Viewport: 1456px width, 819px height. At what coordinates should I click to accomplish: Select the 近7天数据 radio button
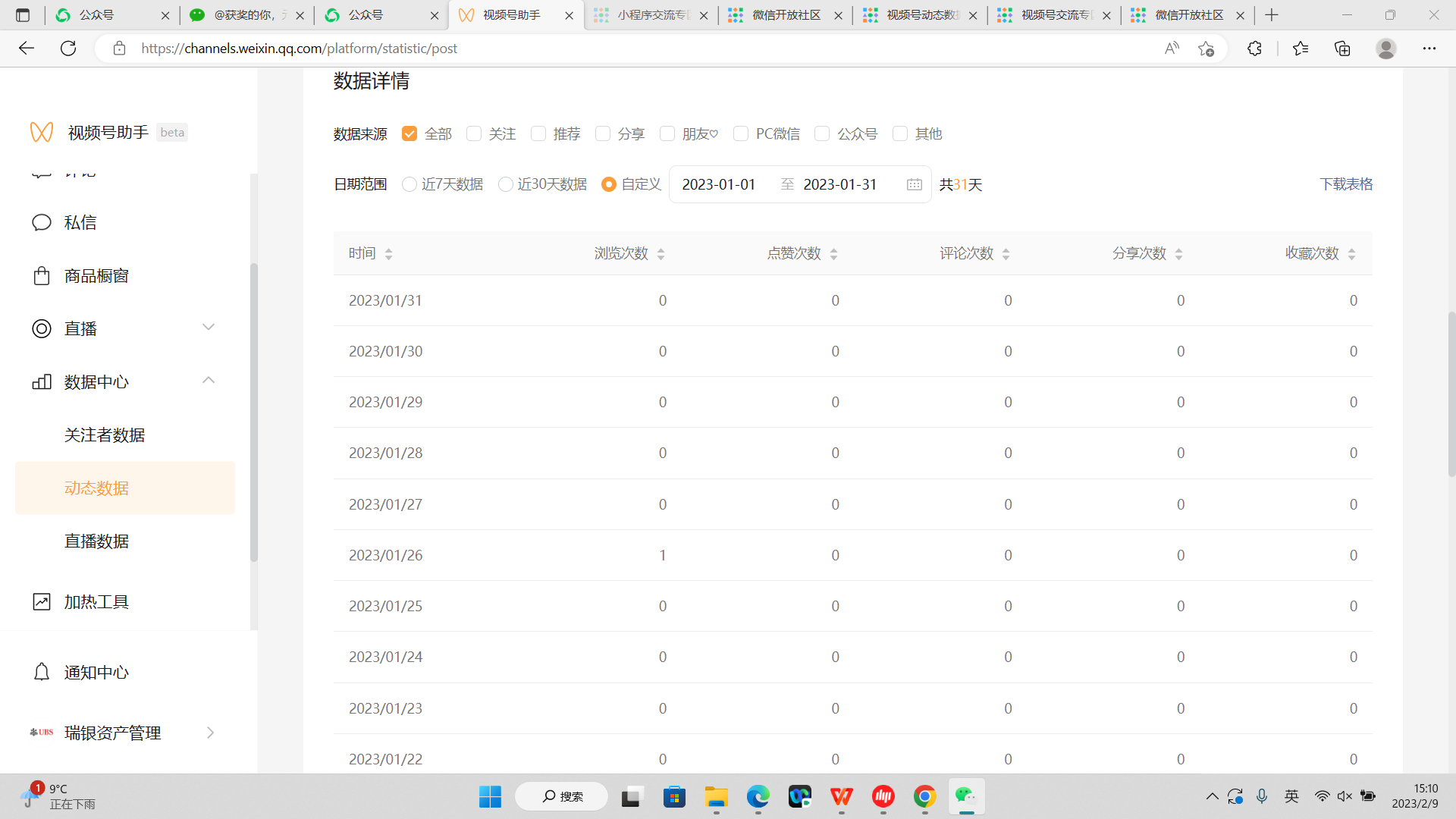409,184
